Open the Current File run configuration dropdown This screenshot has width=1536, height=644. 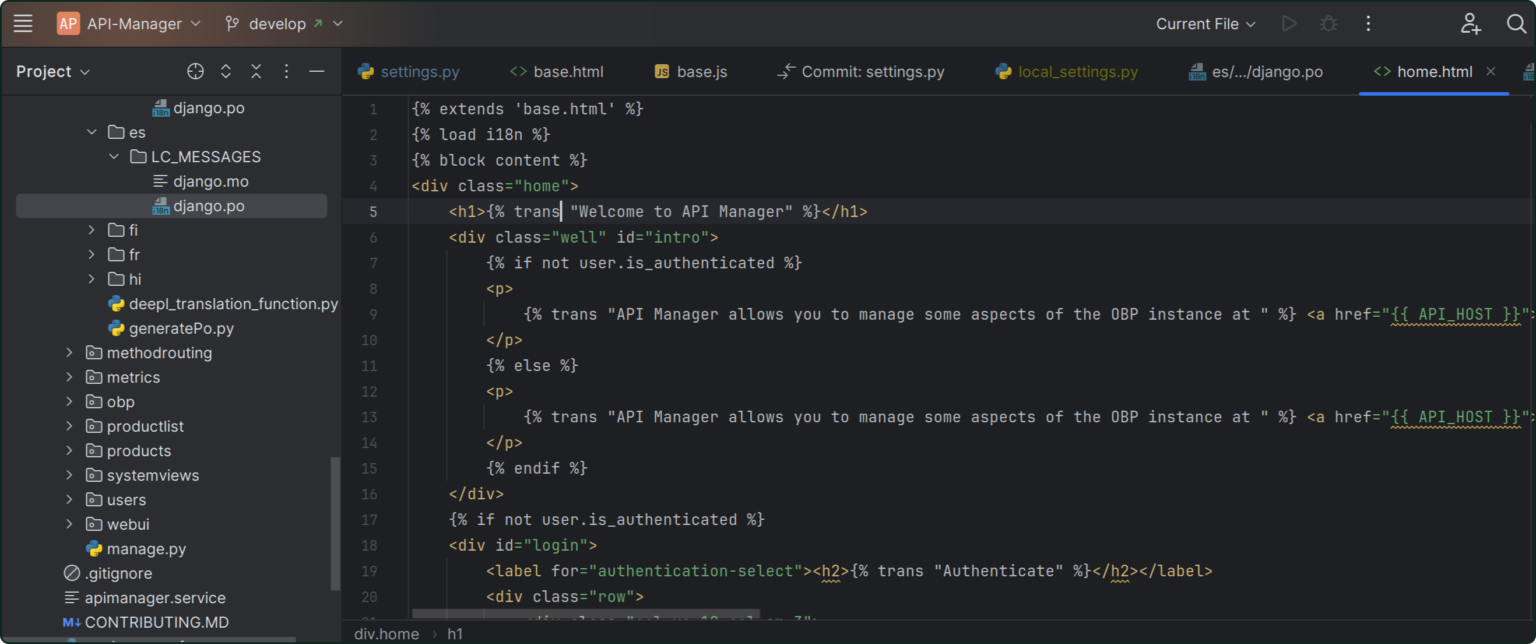click(x=1205, y=24)
